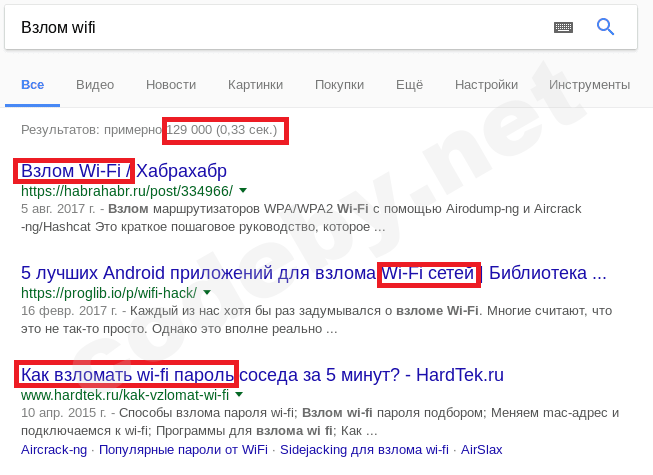Click the 'https://proglib.io/p/wifi-hack/' URL text
This screenshot has width=653, height=475.
coord(109,293)
